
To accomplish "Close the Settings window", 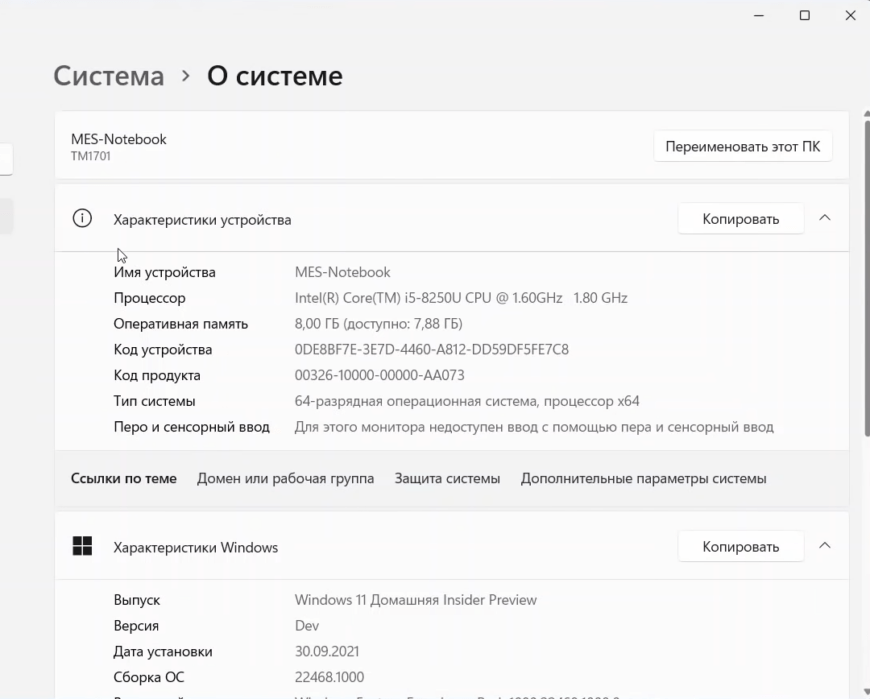I will tap(850, 16).
